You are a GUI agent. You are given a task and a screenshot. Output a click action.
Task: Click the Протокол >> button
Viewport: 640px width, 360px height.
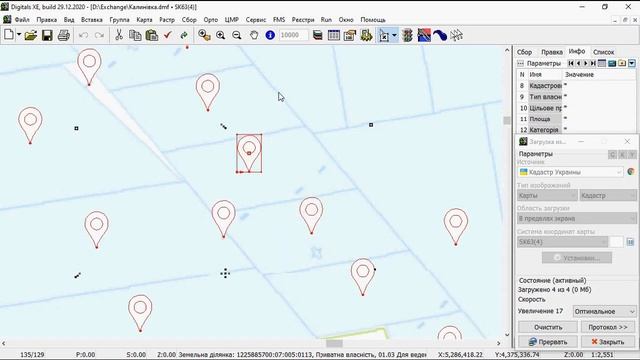click(x=608, y=327)
